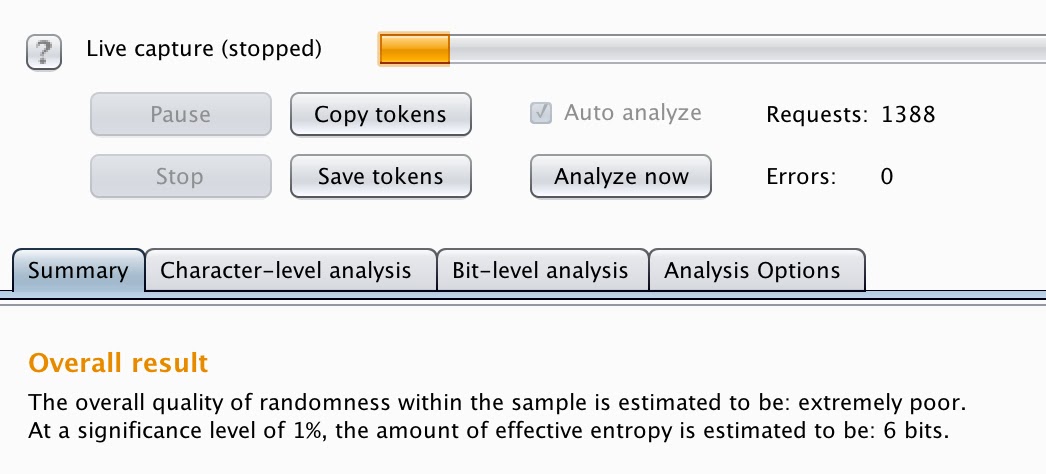Viewport: 1046px width, 474px height.
Task: Toggle the Auto analyze checkbox
Action: click(x=541, y=113)
